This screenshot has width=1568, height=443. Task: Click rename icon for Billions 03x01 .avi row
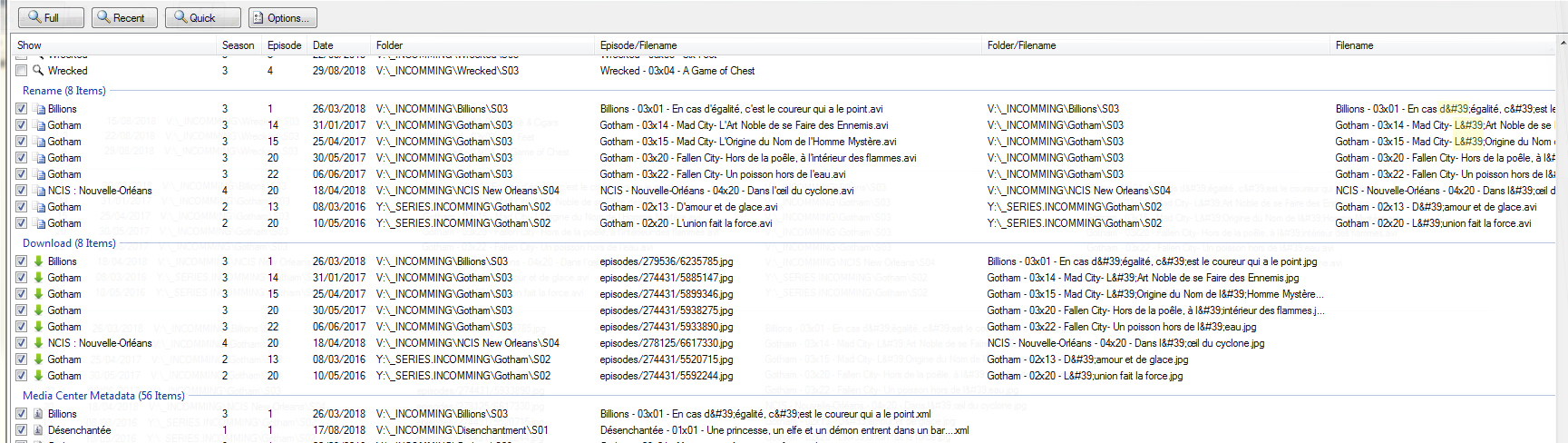tap(39, 109)
